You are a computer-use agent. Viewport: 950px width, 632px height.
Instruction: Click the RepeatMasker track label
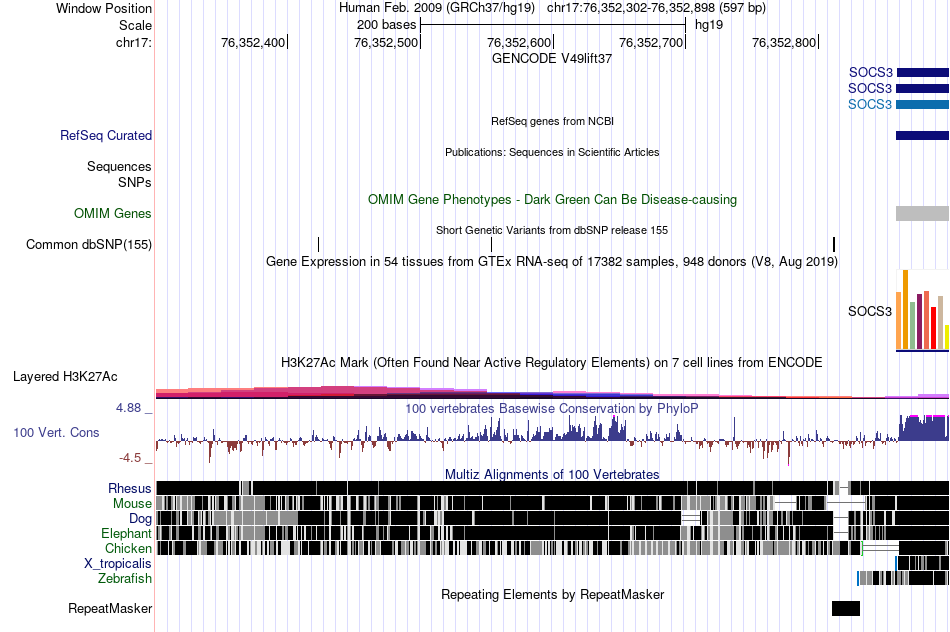click(x=110, y=608)
